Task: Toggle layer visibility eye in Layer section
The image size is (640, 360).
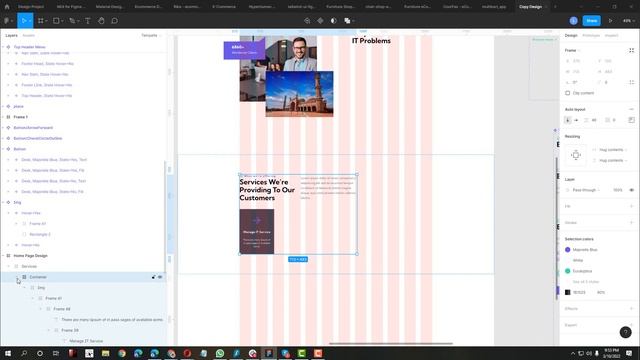Action: coord(631,190)
